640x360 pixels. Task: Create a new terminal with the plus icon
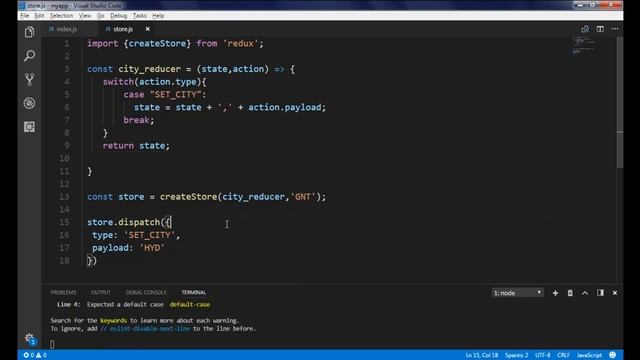(x=555, y=293)
